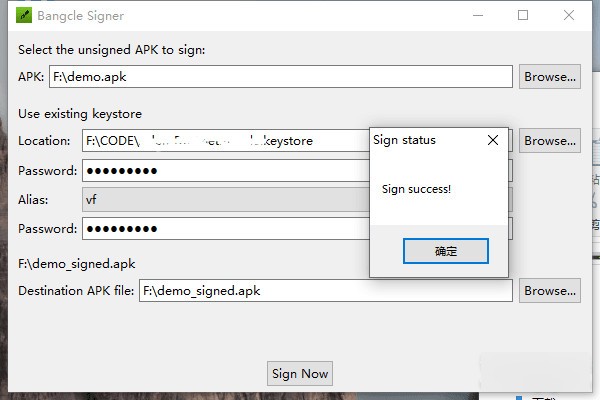The width and height of the screenshot is (600, 400).
Task: Browse for the keystore location
Action: point(550,141)
